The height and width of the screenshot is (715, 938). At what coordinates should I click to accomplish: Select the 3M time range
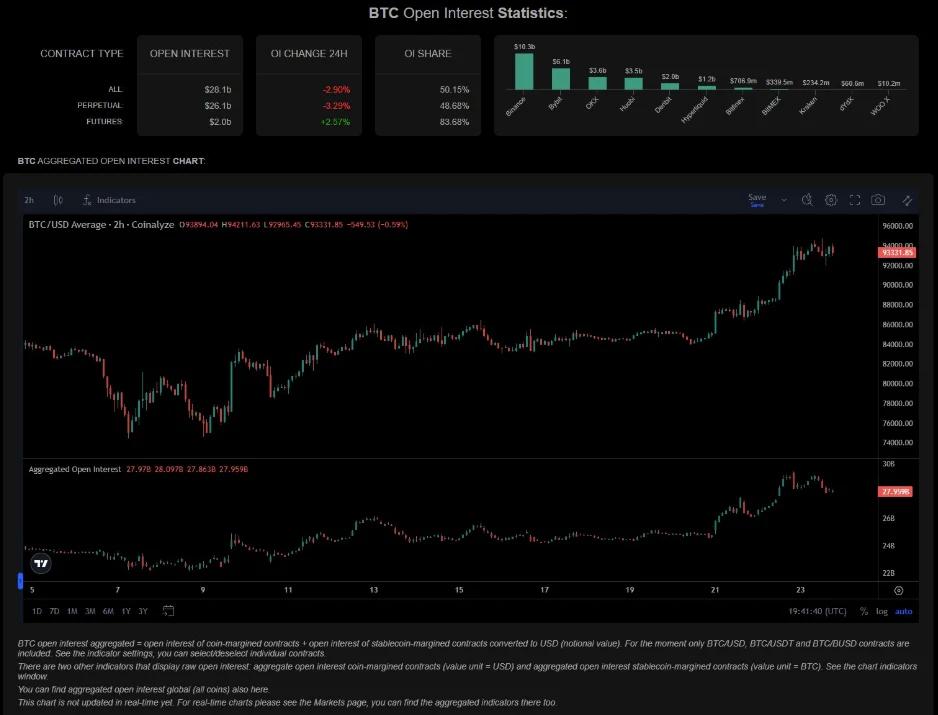[90, 611]
